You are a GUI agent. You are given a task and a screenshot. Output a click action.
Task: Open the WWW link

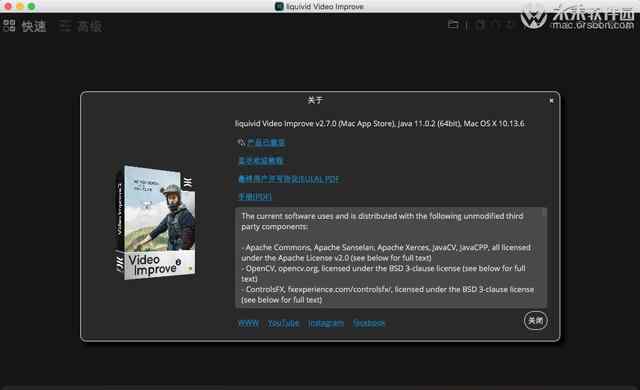tap(249, 323)
